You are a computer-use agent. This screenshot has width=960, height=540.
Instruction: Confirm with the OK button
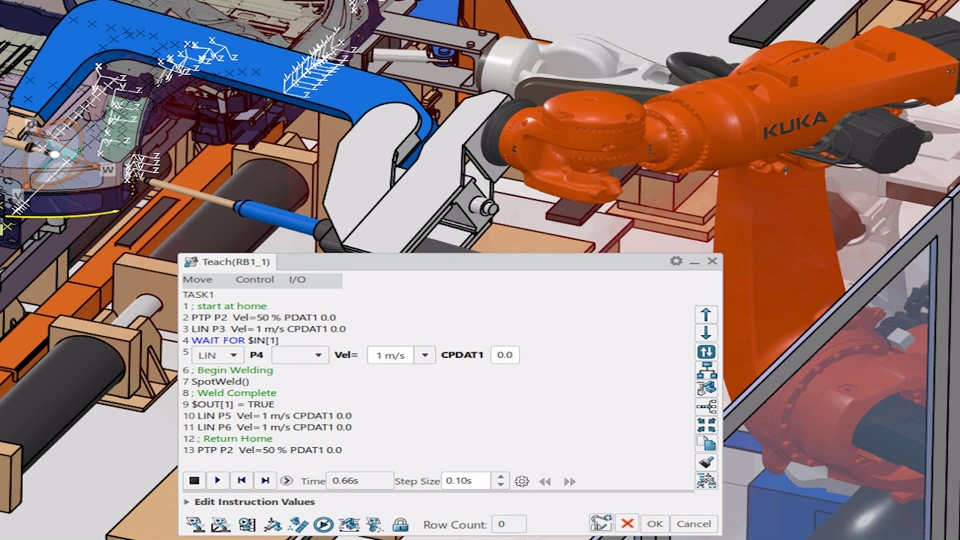pos(654,523)
